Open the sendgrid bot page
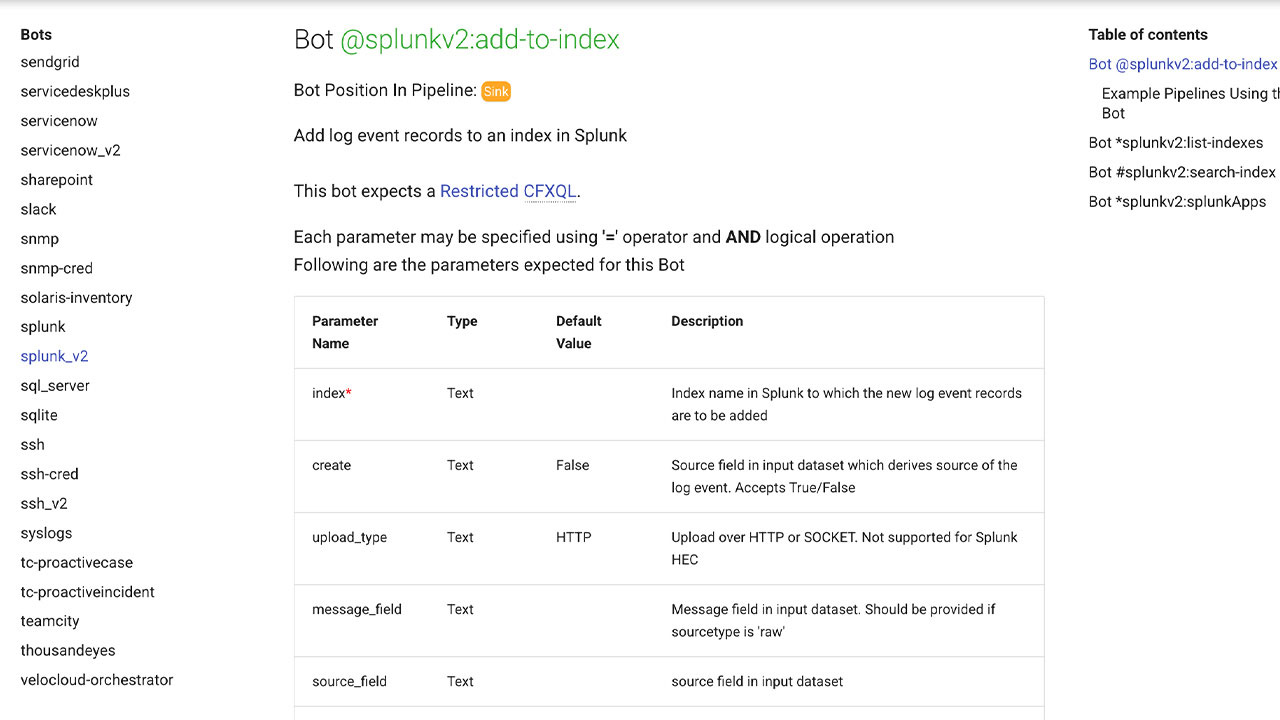 tap(50, 62)
